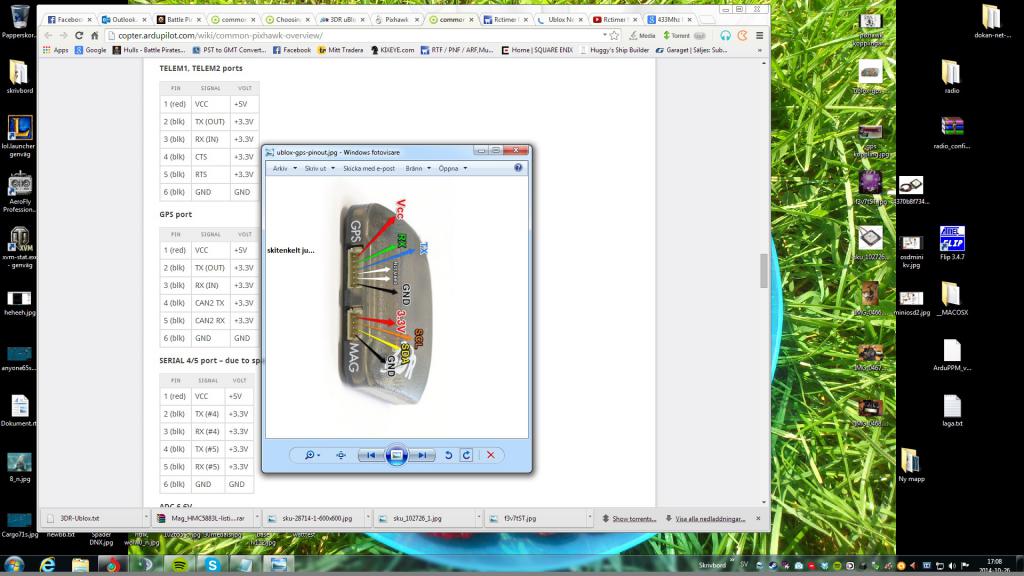
Task: Switch to the Facebook tab
Action: pos(70,20)
